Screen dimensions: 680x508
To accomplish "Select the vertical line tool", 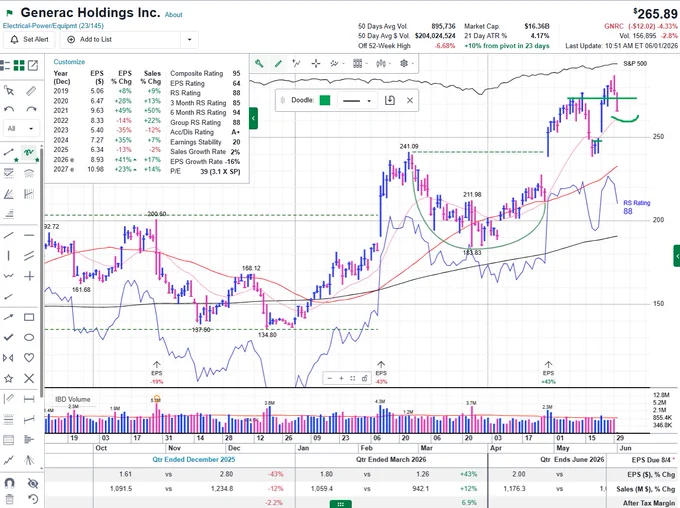I will (x=9, y=256).
